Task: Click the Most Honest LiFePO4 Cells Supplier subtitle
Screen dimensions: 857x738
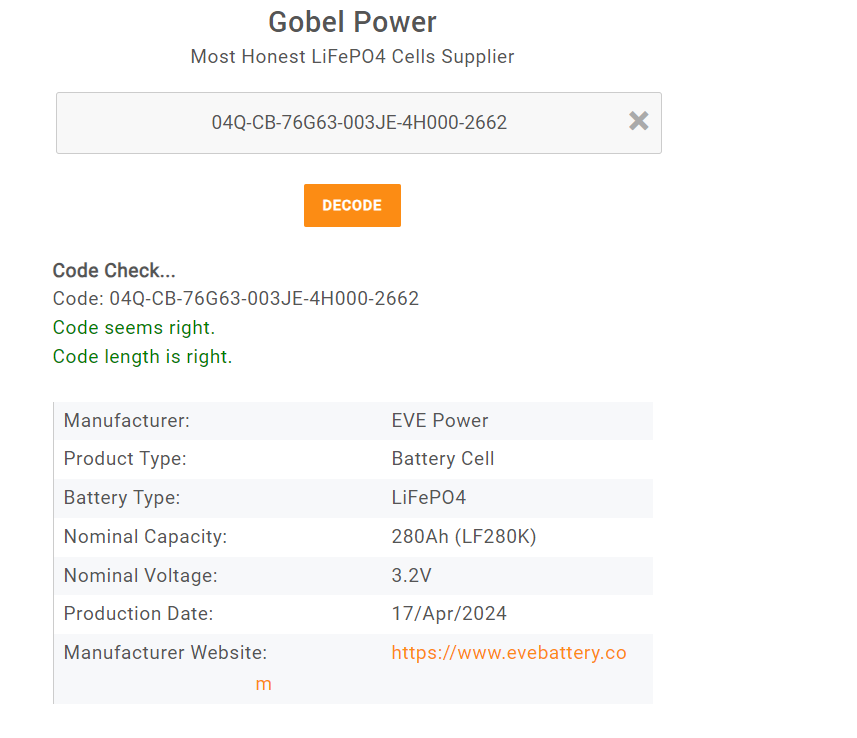Action: click(x=352, y=57)
